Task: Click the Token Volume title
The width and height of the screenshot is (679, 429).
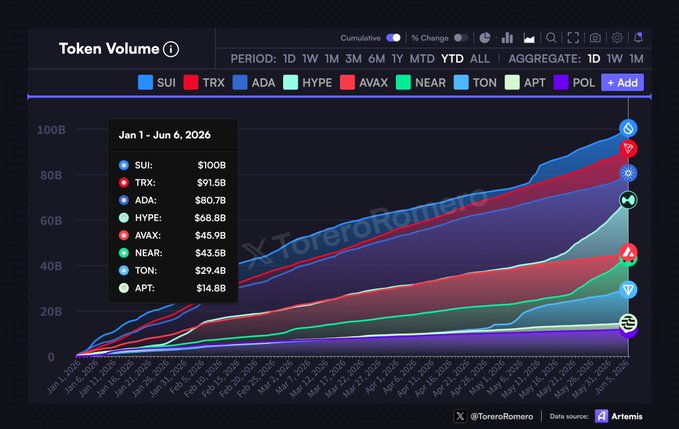Action: pos(109,49)
